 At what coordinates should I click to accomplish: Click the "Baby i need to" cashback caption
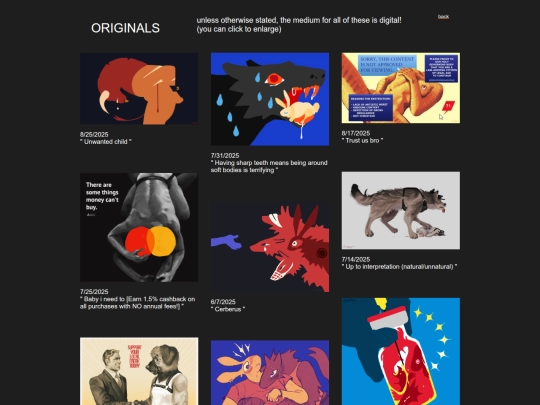click(x=137, y=303)
